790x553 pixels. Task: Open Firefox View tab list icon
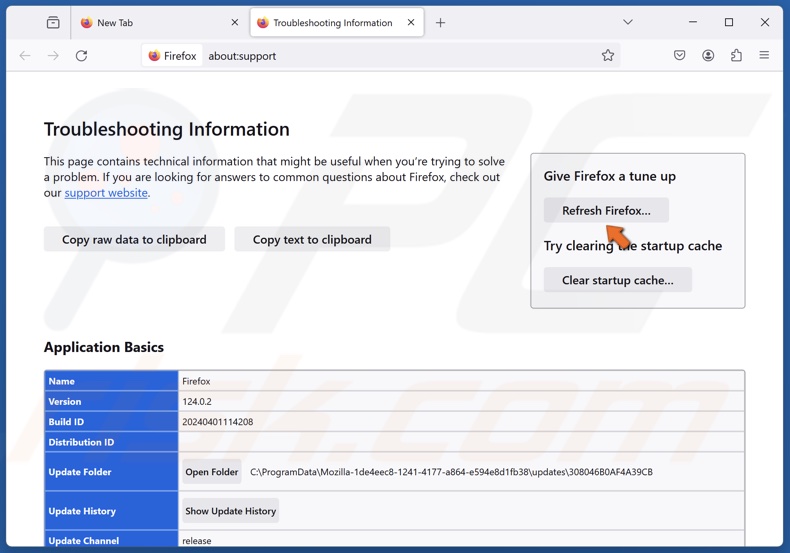[x=53, y=23]
